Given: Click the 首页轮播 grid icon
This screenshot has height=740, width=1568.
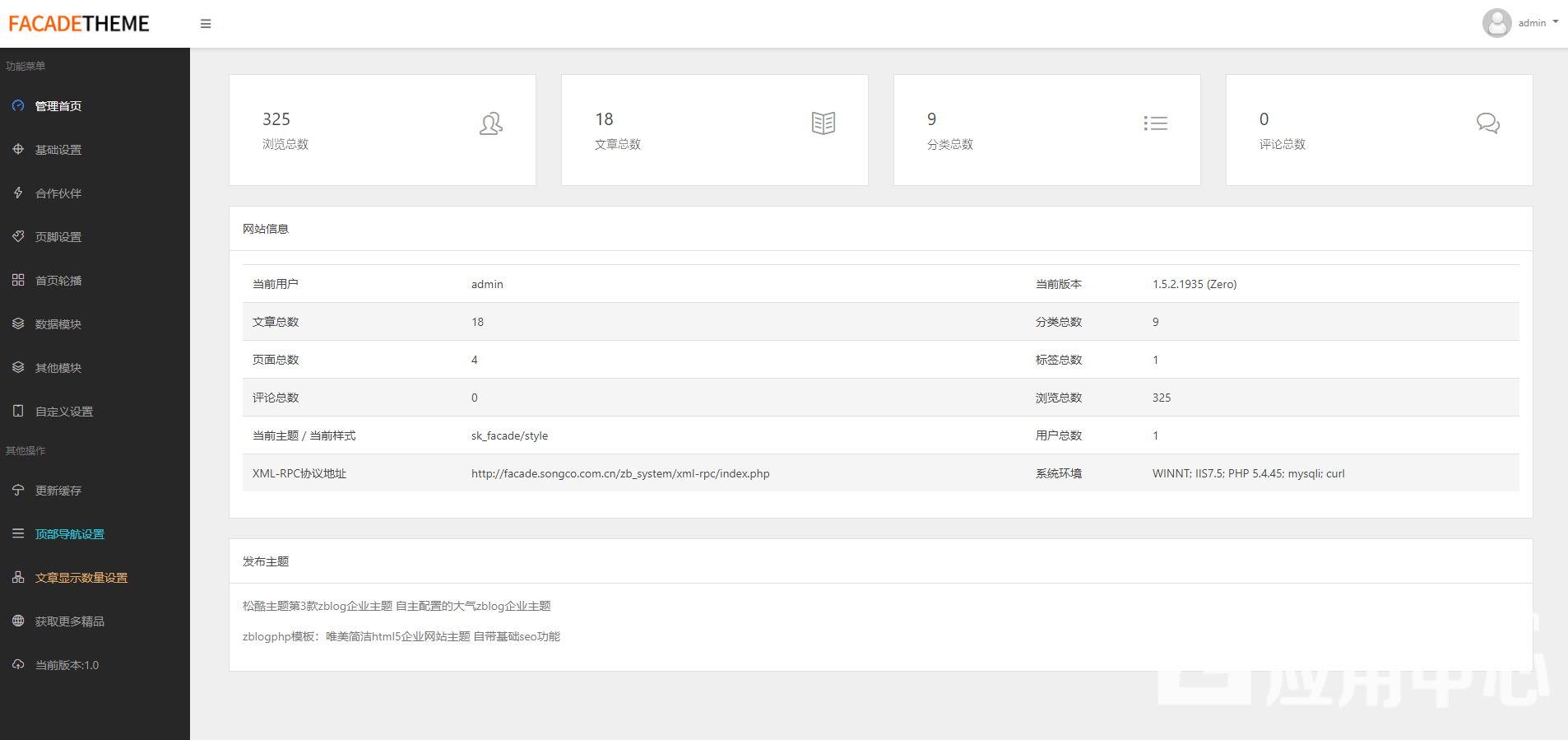Looking at the screenshot, I should [18, 280].
